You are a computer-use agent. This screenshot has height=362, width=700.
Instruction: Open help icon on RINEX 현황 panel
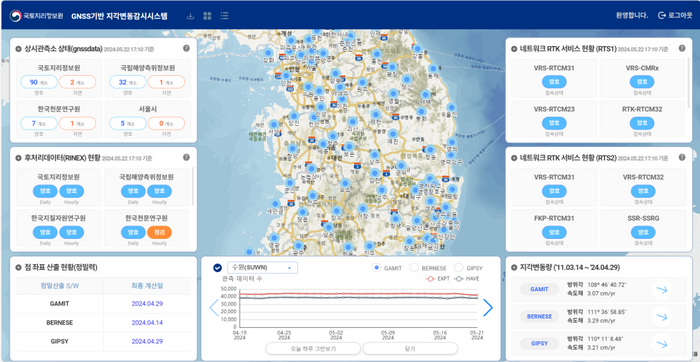click(186, 157)
